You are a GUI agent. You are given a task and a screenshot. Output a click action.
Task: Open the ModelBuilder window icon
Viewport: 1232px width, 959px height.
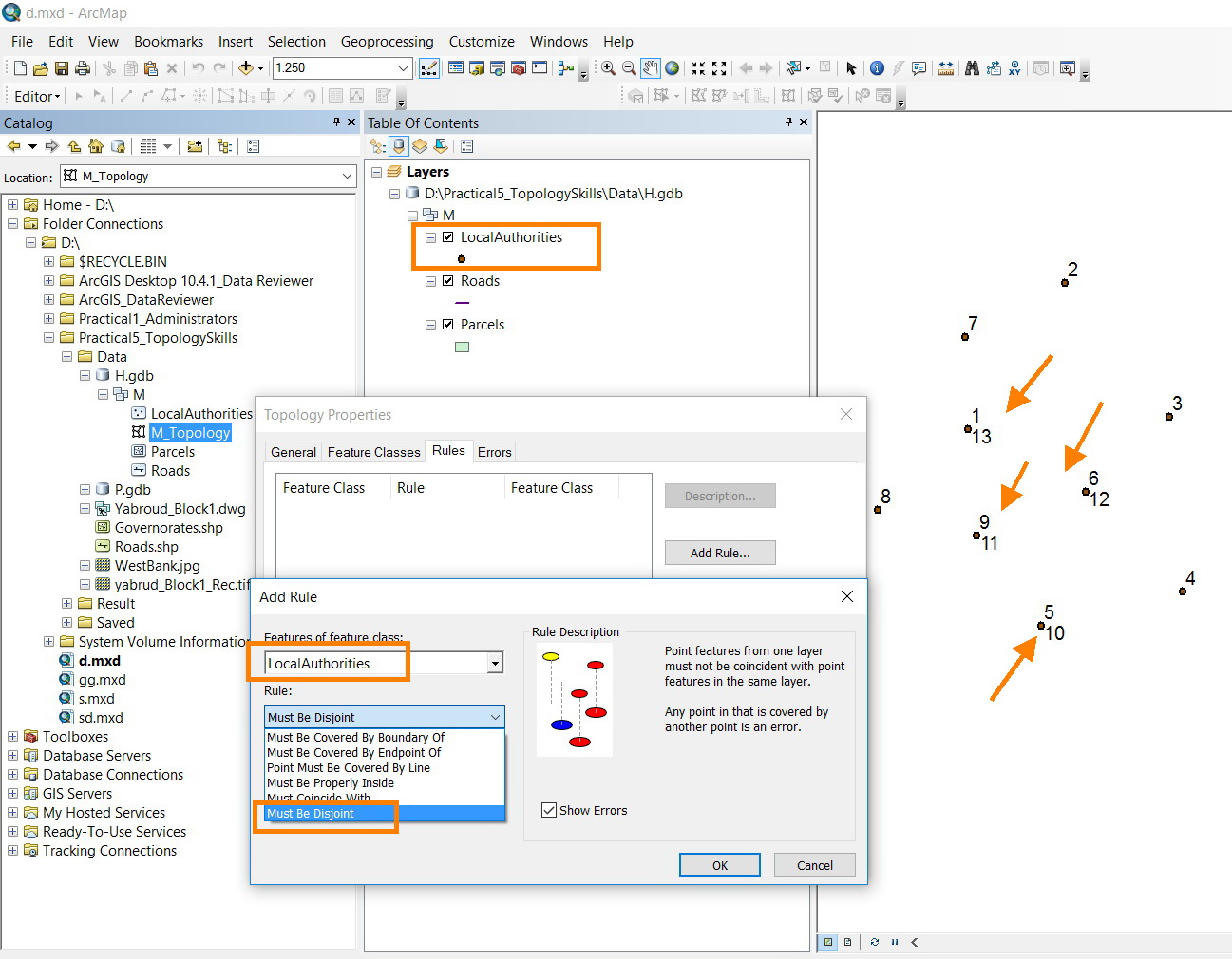(566, 68)
